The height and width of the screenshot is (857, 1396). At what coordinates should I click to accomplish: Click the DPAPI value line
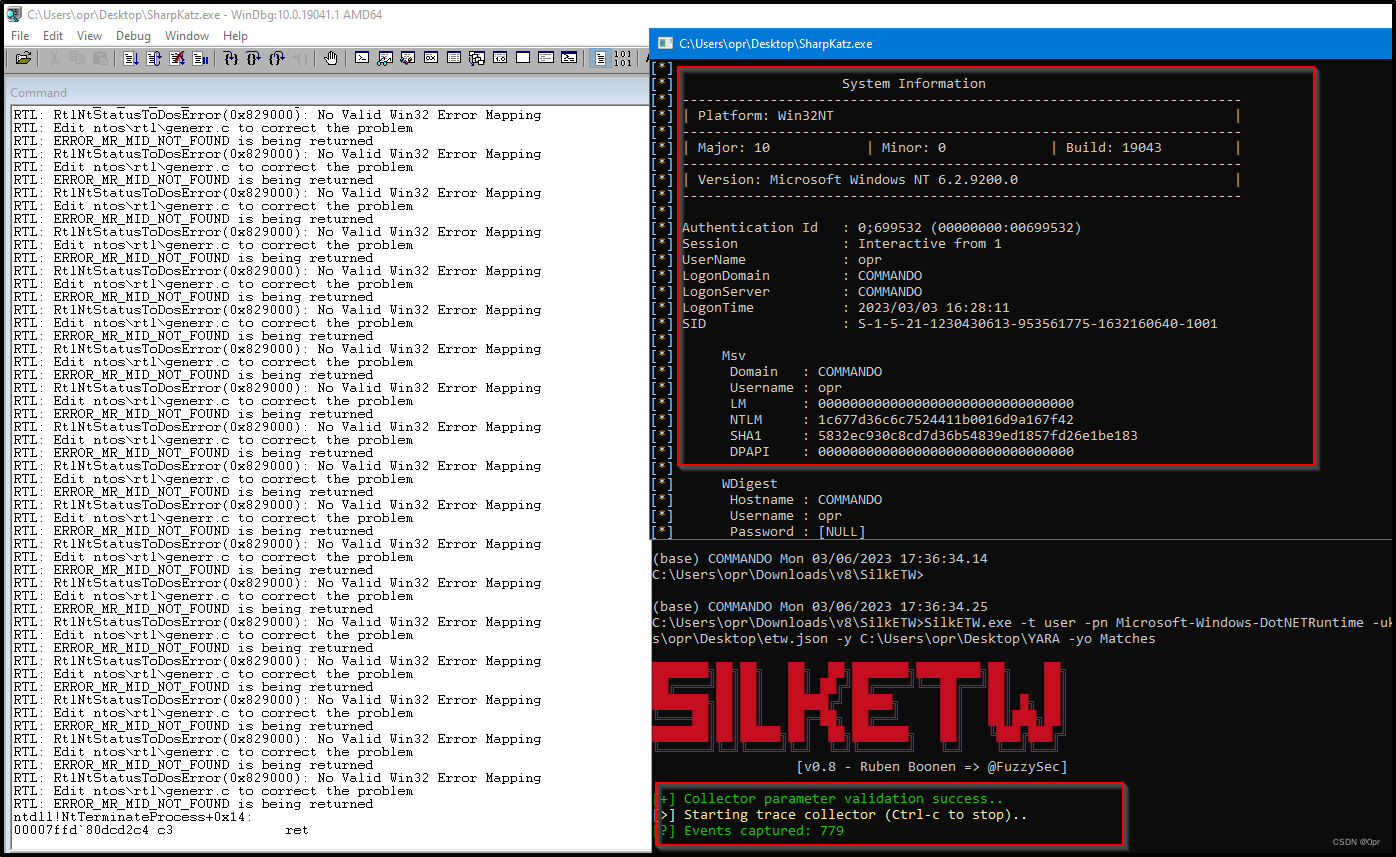901,451
